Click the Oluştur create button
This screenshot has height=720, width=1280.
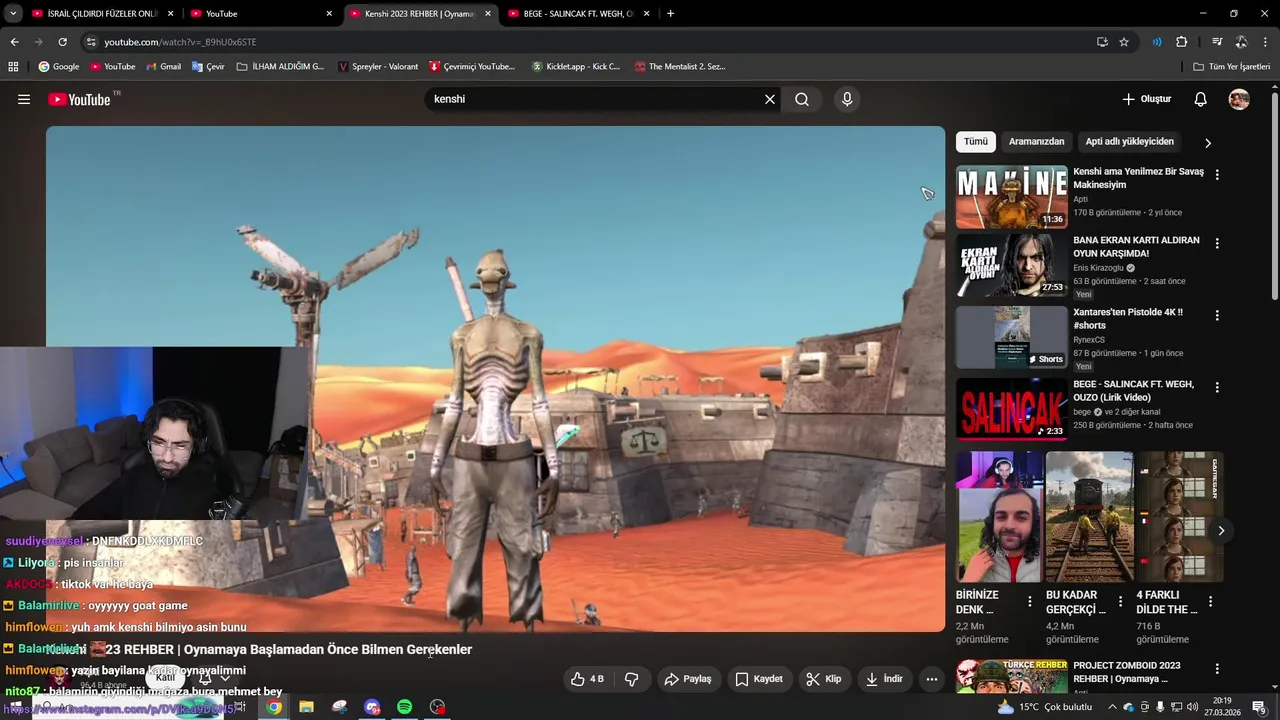pos(1147,99)
